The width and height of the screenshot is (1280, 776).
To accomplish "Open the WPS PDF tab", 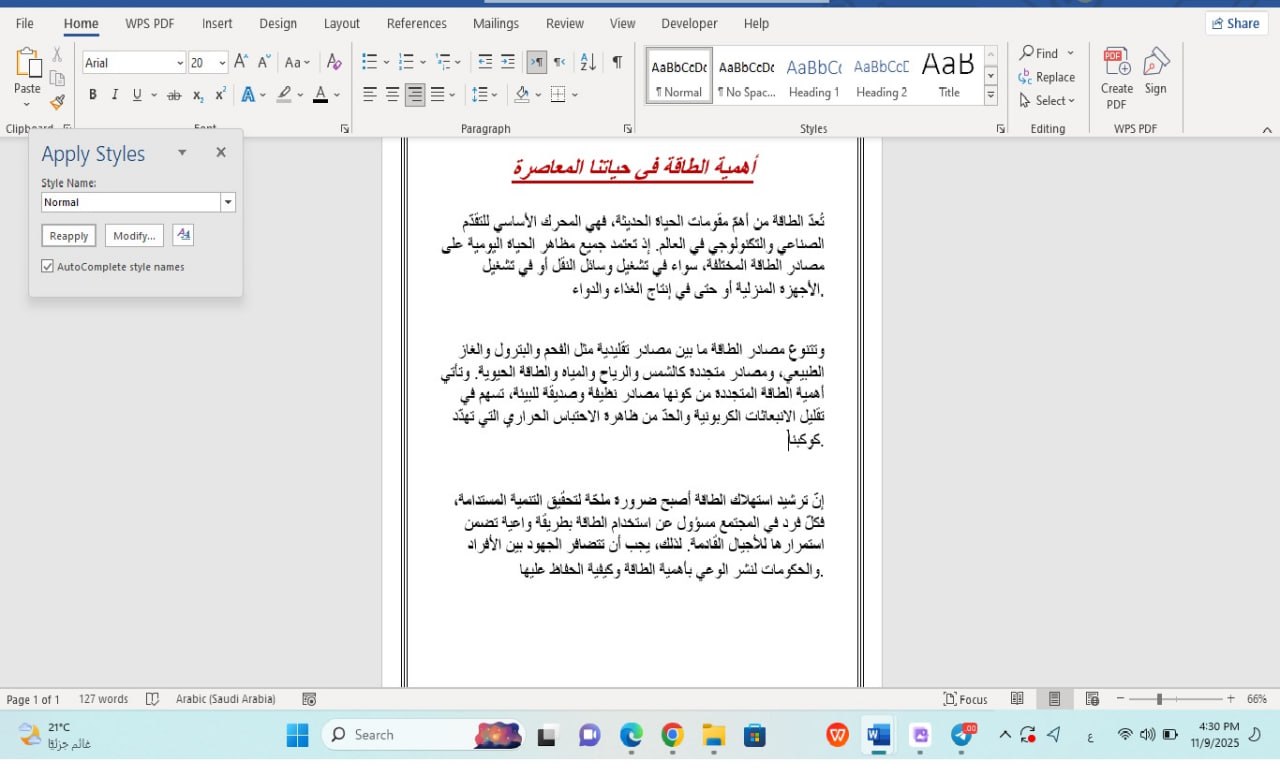I will [150, 23].
